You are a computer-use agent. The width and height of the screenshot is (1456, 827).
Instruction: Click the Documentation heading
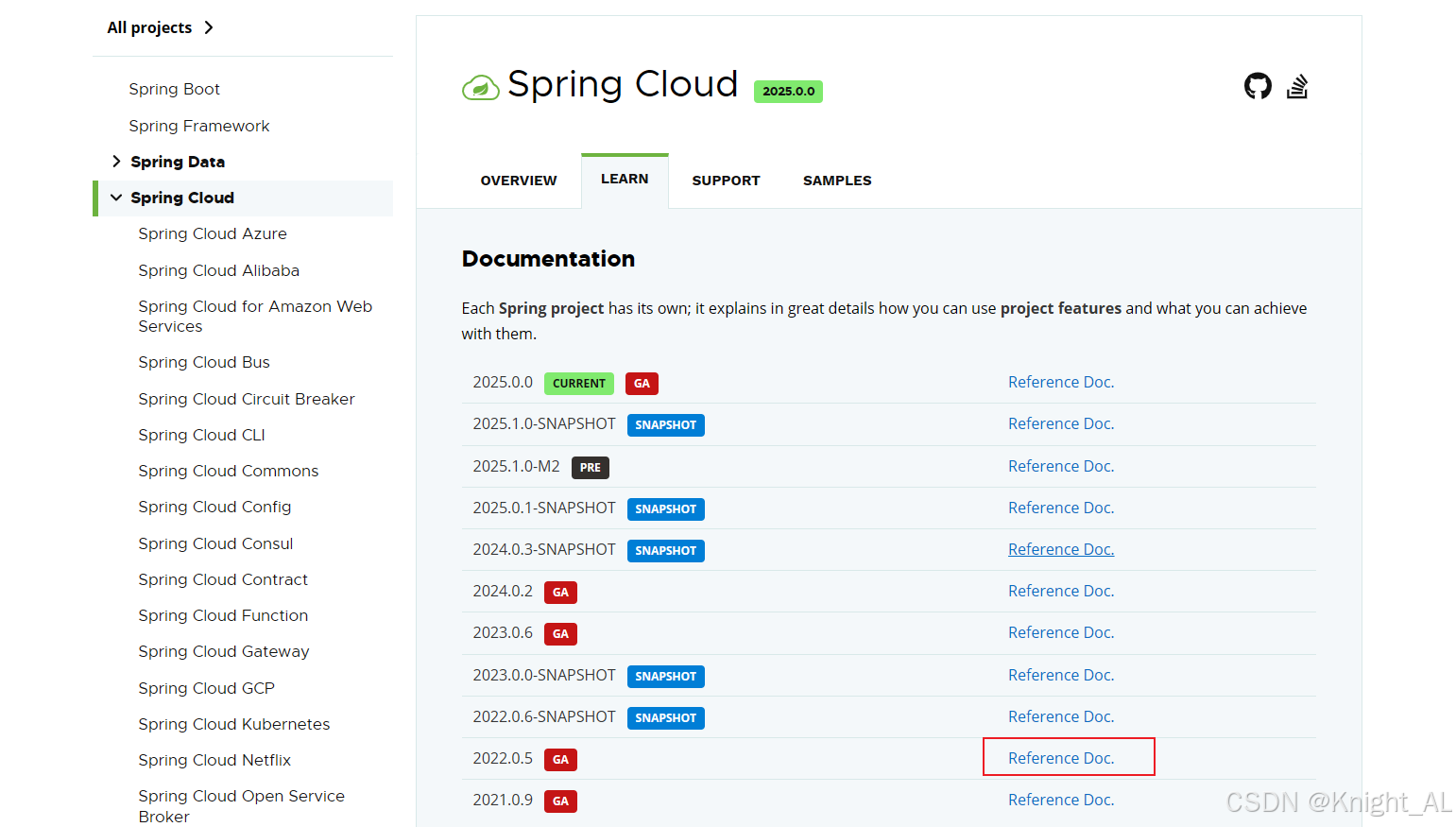(548, 259)
